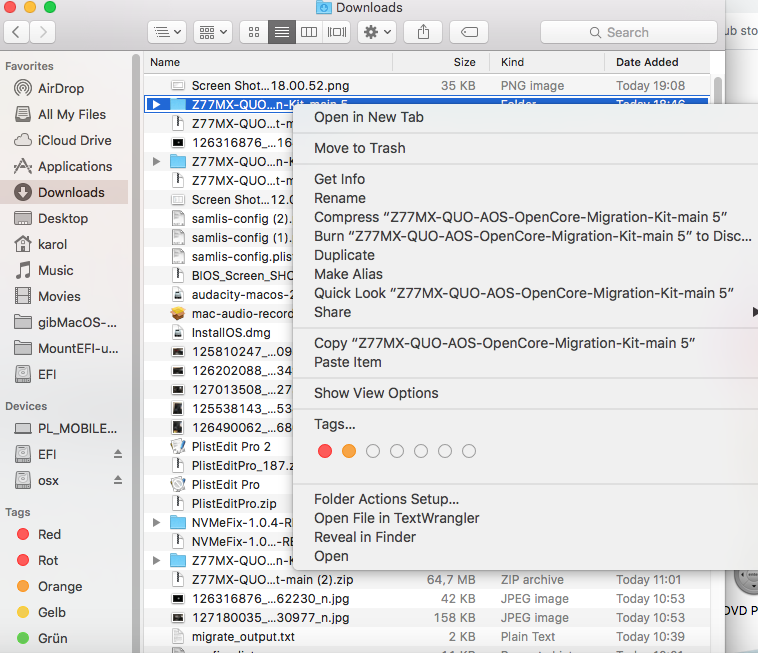Choose Tags… in context menu
Viewport: 758px width, 653px height.
[x=335, y=424]
